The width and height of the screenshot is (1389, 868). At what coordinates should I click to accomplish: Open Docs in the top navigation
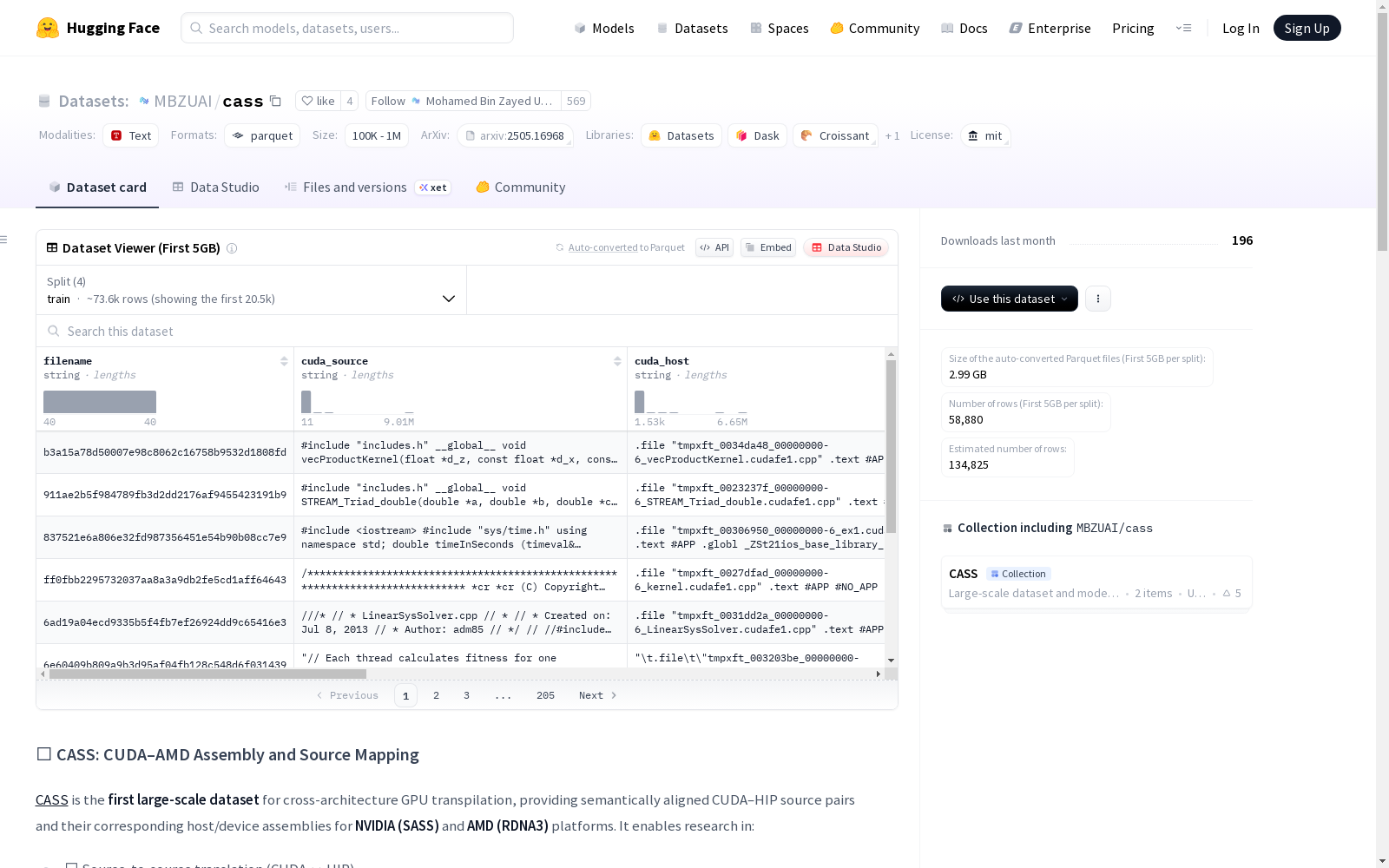click(964, 28)
